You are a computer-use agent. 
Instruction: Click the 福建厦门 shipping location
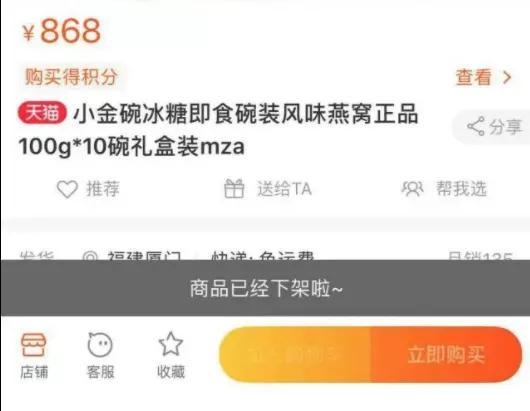144,255
